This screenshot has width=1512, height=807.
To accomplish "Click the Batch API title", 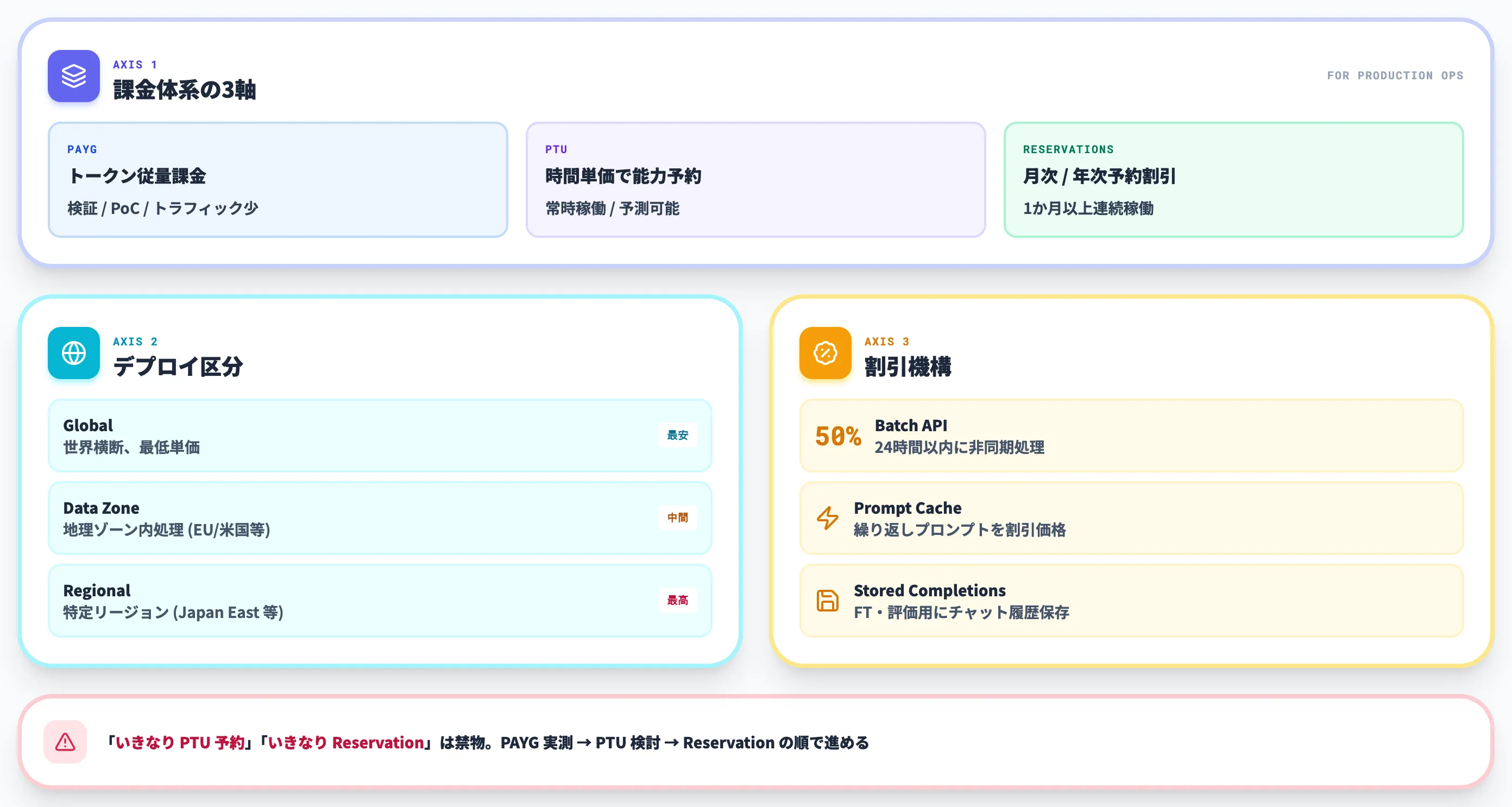I will [911, 426].
